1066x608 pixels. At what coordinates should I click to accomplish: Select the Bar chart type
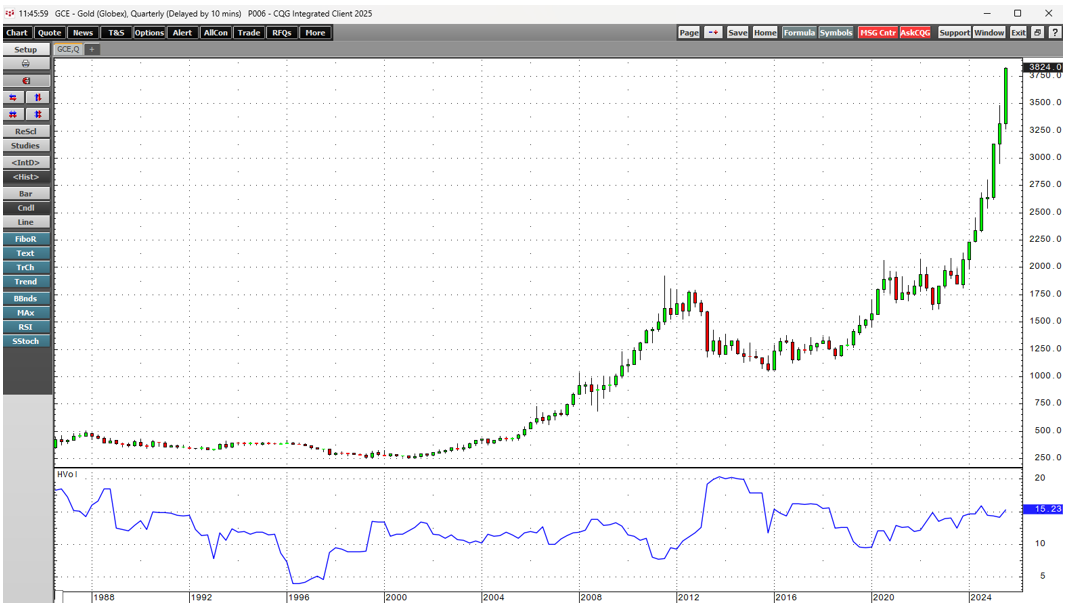(x=26, y=194)
